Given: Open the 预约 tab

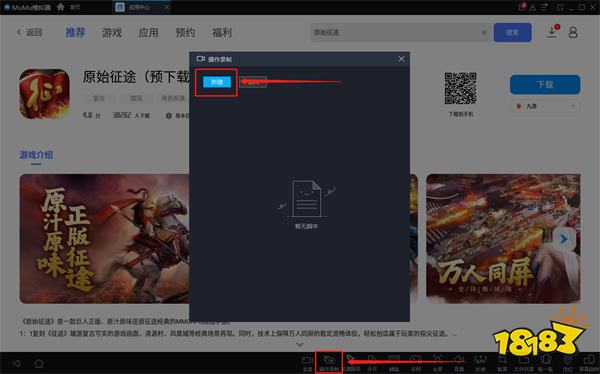Looking at the screenshot, I should click(185, 33).
